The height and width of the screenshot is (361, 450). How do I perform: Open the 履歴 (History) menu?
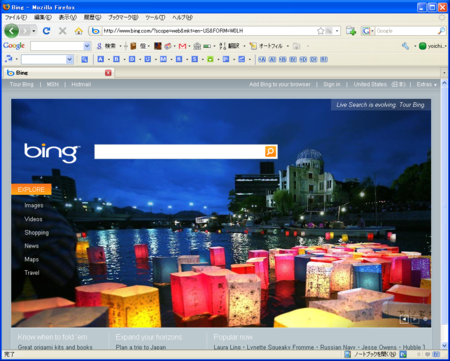tap(92, 17)
